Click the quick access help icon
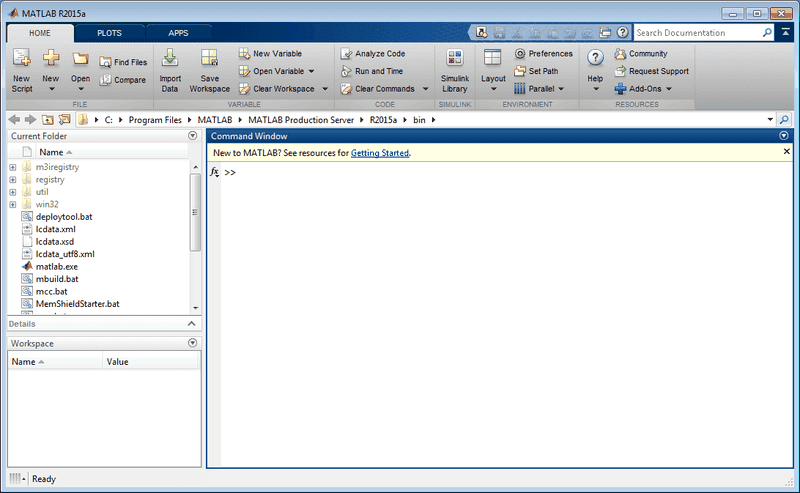Screen dimensions: 800x493 pos(622,33)
